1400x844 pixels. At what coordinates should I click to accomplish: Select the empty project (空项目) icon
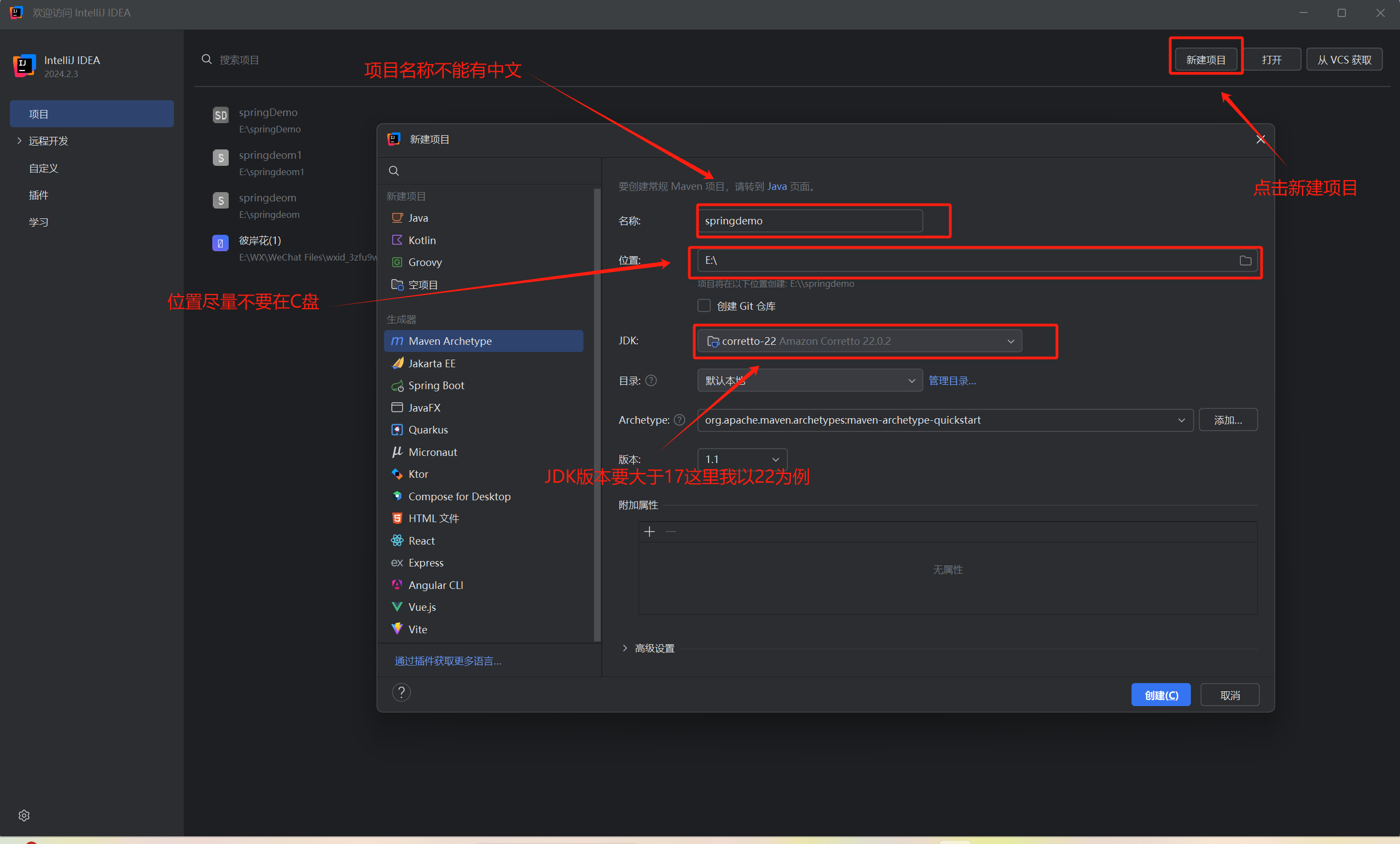[x=397, y=284]
